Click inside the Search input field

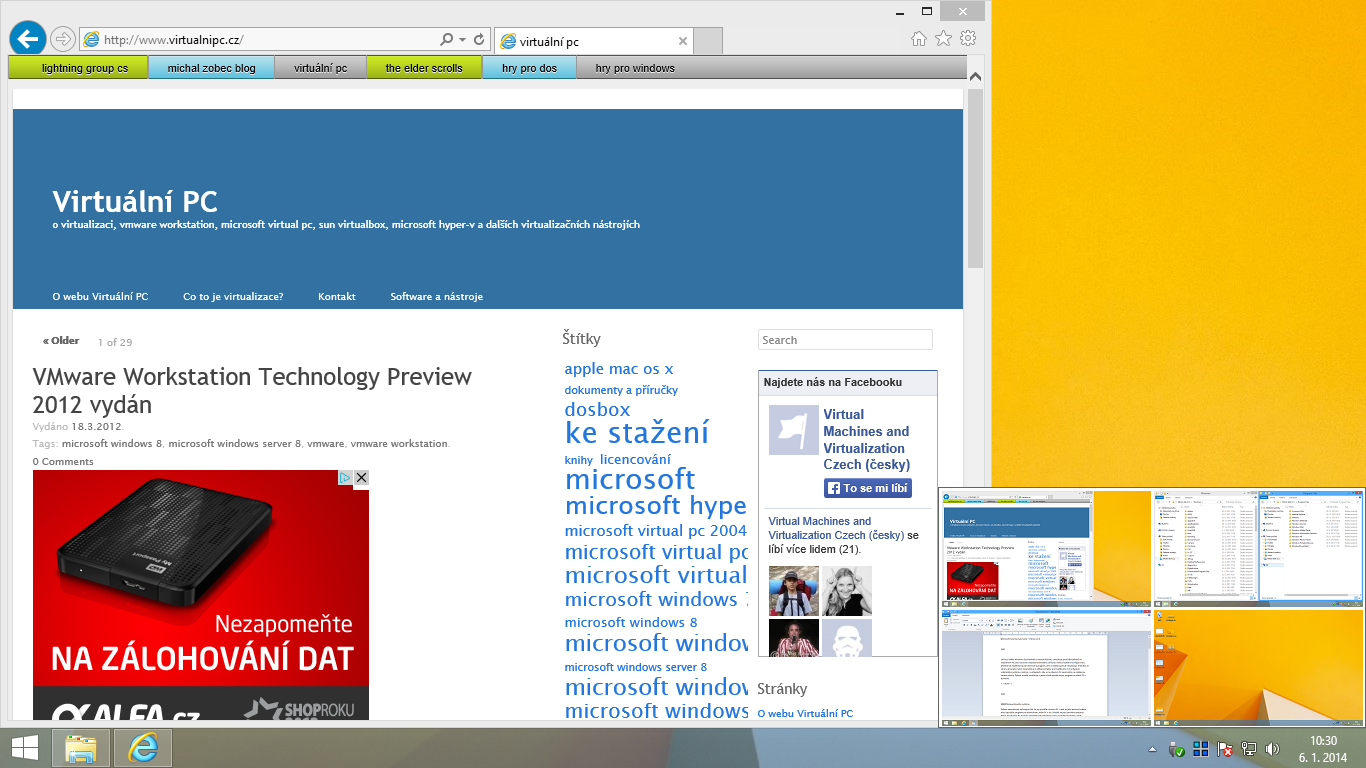[843, 339]
